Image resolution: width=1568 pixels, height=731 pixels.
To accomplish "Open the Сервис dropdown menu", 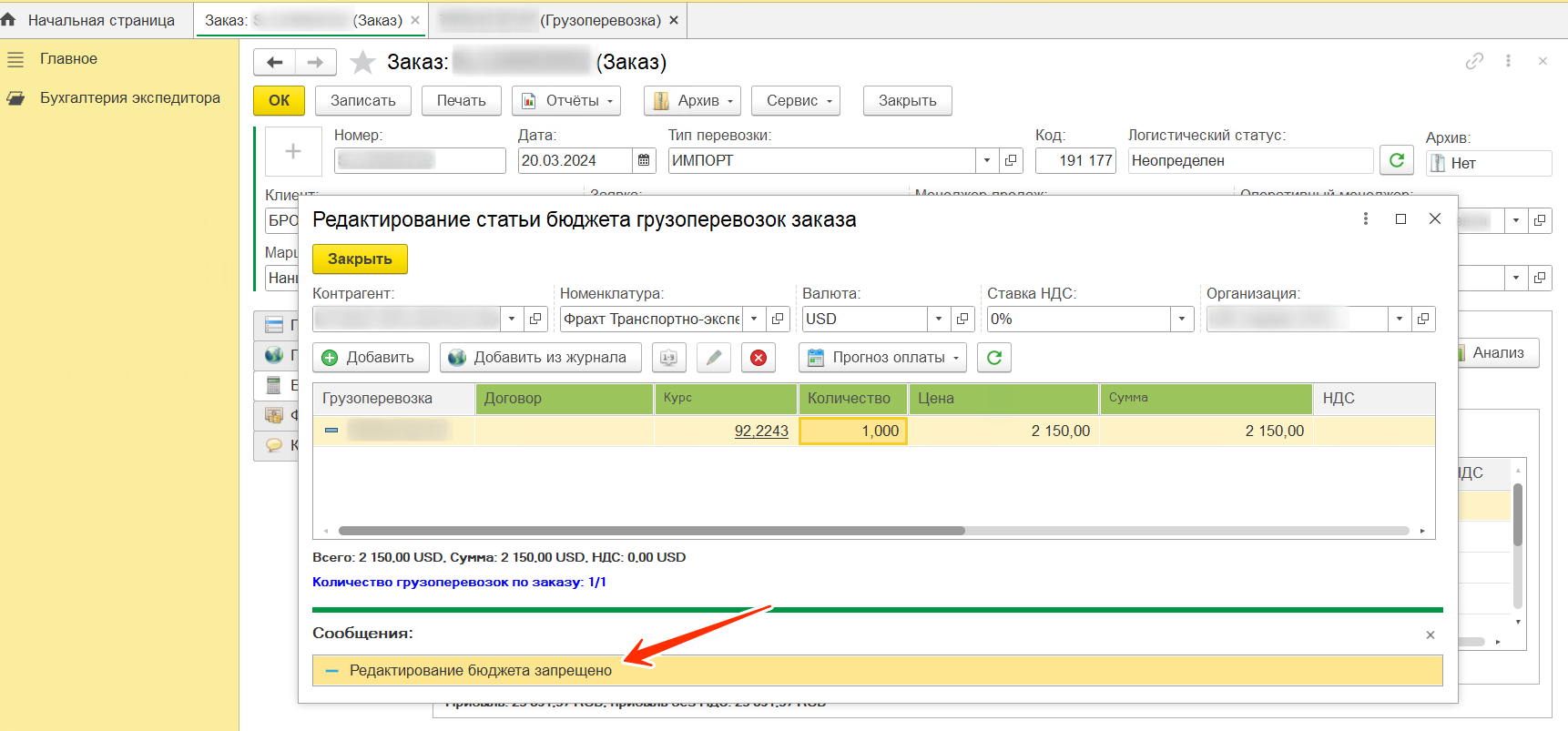I will (795, 101).
